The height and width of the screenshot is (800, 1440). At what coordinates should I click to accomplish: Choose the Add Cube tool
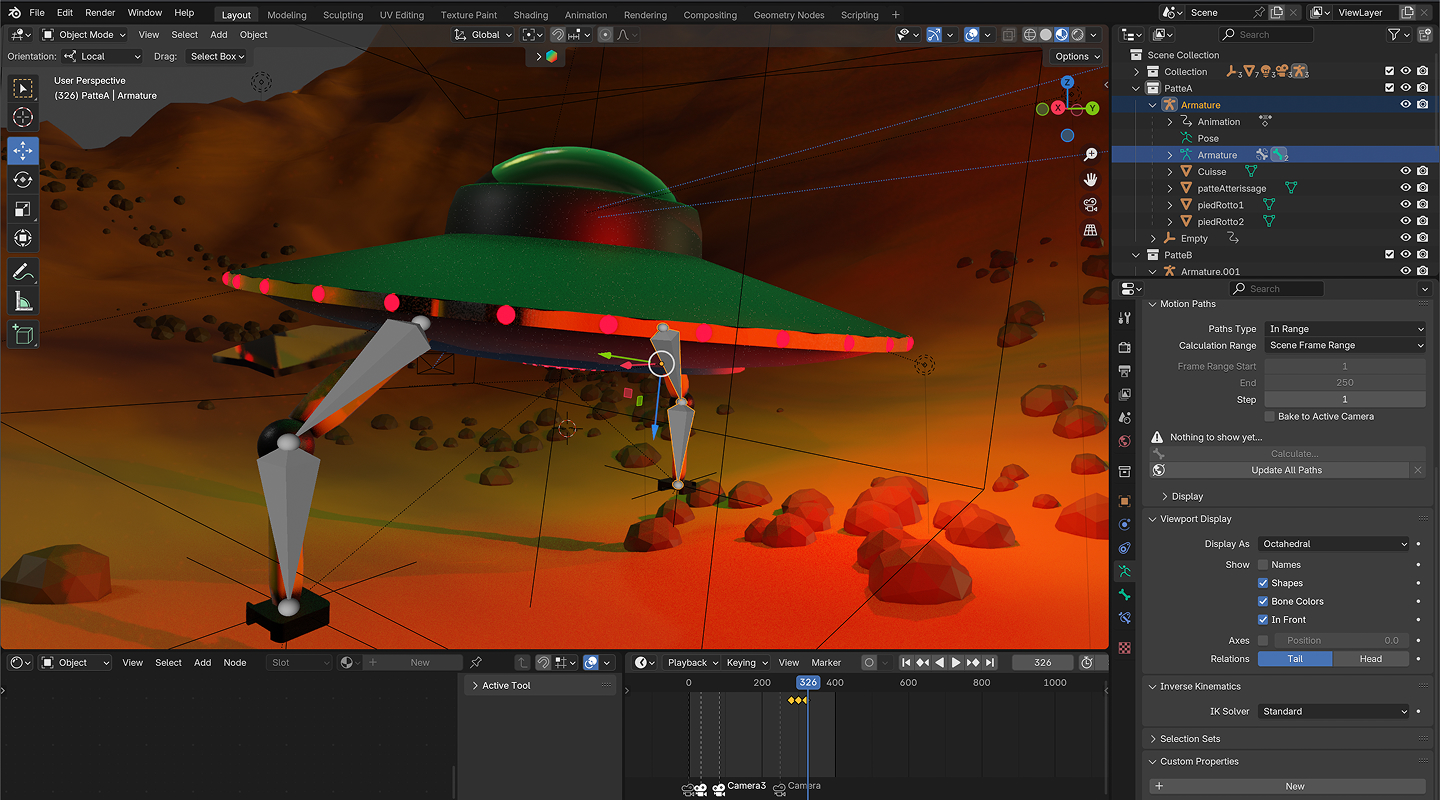pos(23,334)
